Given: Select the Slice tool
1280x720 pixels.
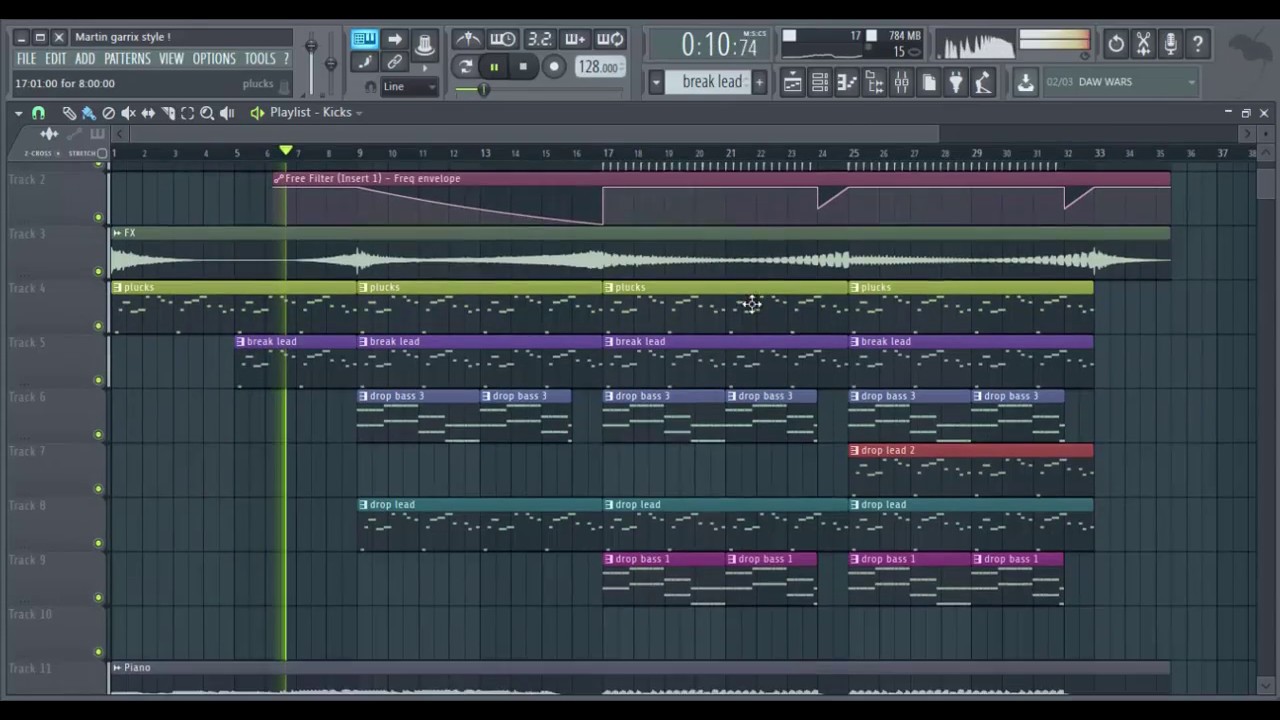Looking at the screenshot, I should pos(168,113).
